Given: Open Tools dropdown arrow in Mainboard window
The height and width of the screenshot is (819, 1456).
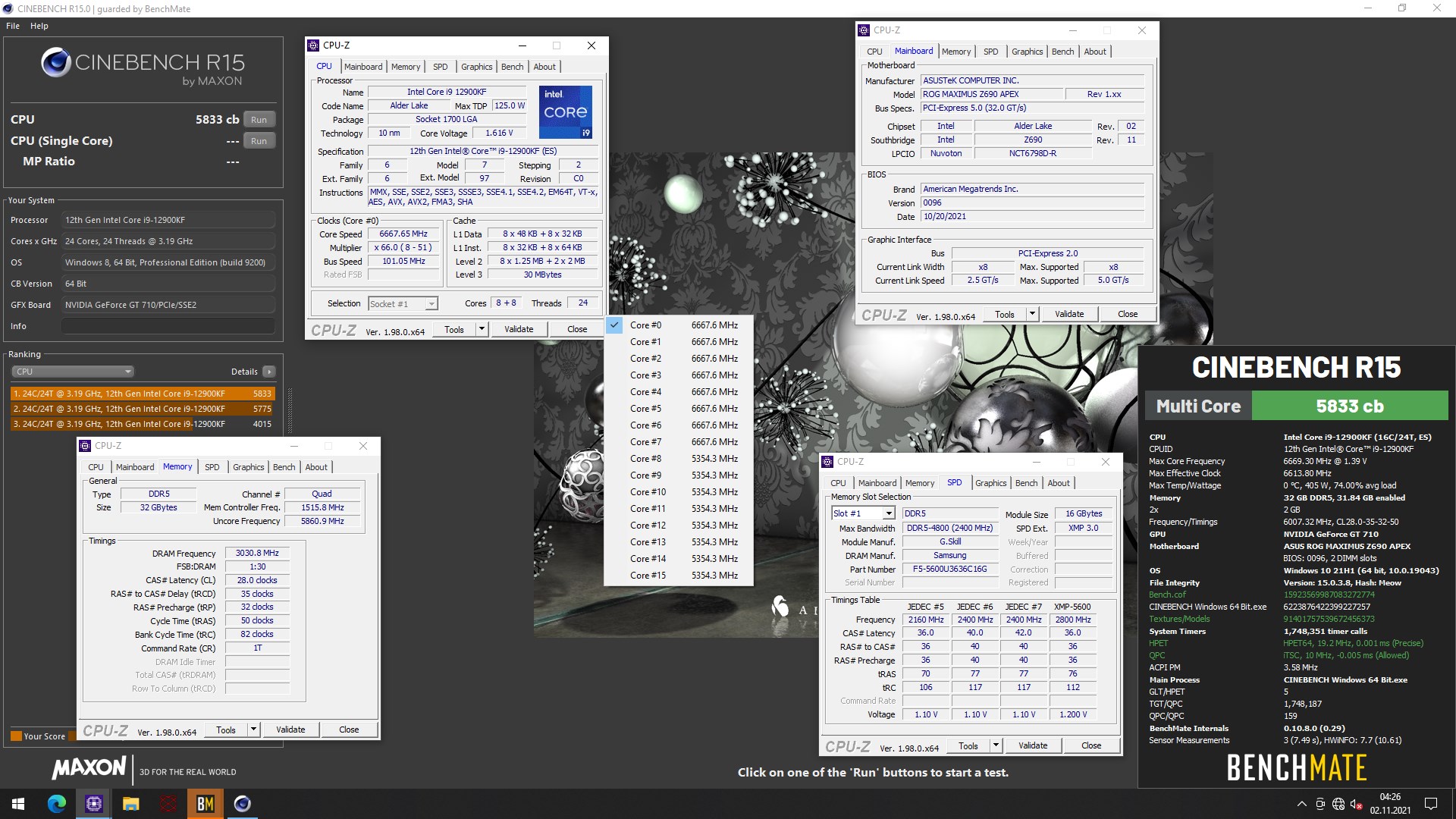Looking at the screenshot, I should [x=1032, y=314].
